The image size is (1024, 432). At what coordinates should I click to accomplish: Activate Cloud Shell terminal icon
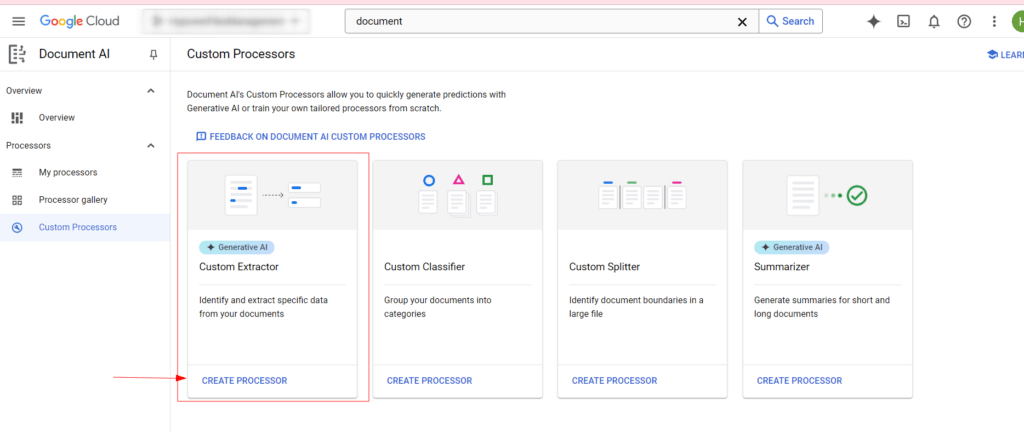(x=903, y=21)
